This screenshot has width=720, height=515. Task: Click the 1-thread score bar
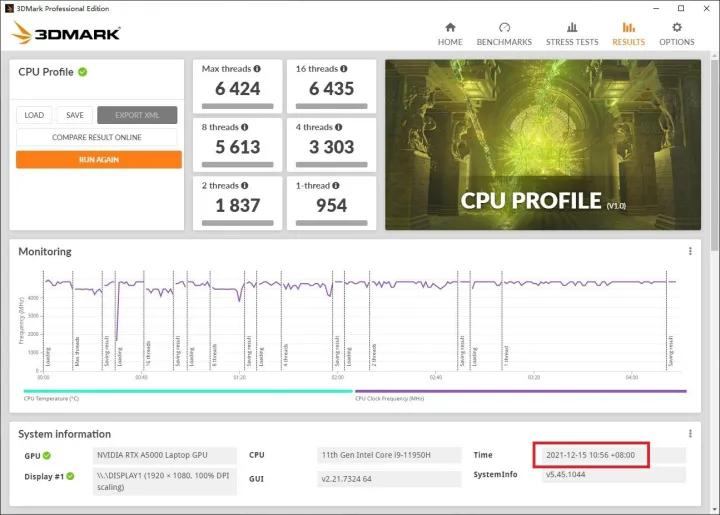coord(332,223)
